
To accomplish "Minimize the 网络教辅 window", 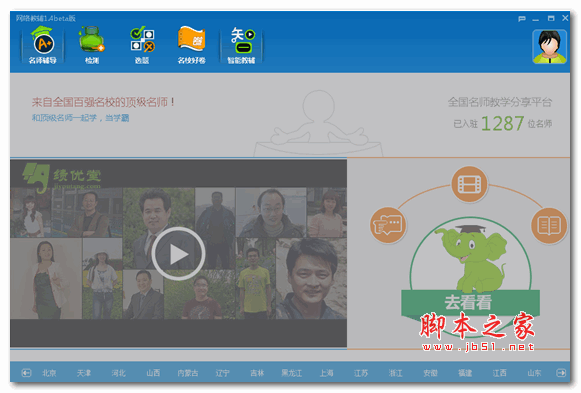I will pyautogui.click(x=535, y=19).
